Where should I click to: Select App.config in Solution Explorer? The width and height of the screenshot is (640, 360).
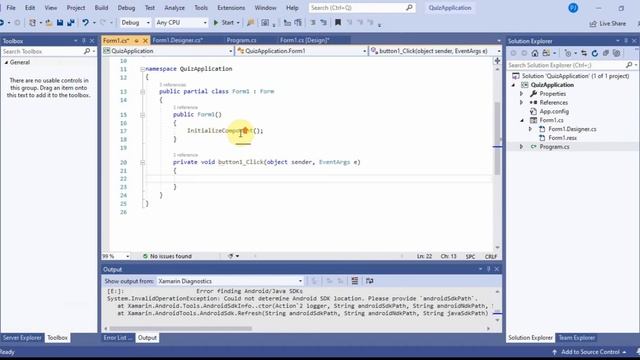pyautogui.click(x=554, y=111)
